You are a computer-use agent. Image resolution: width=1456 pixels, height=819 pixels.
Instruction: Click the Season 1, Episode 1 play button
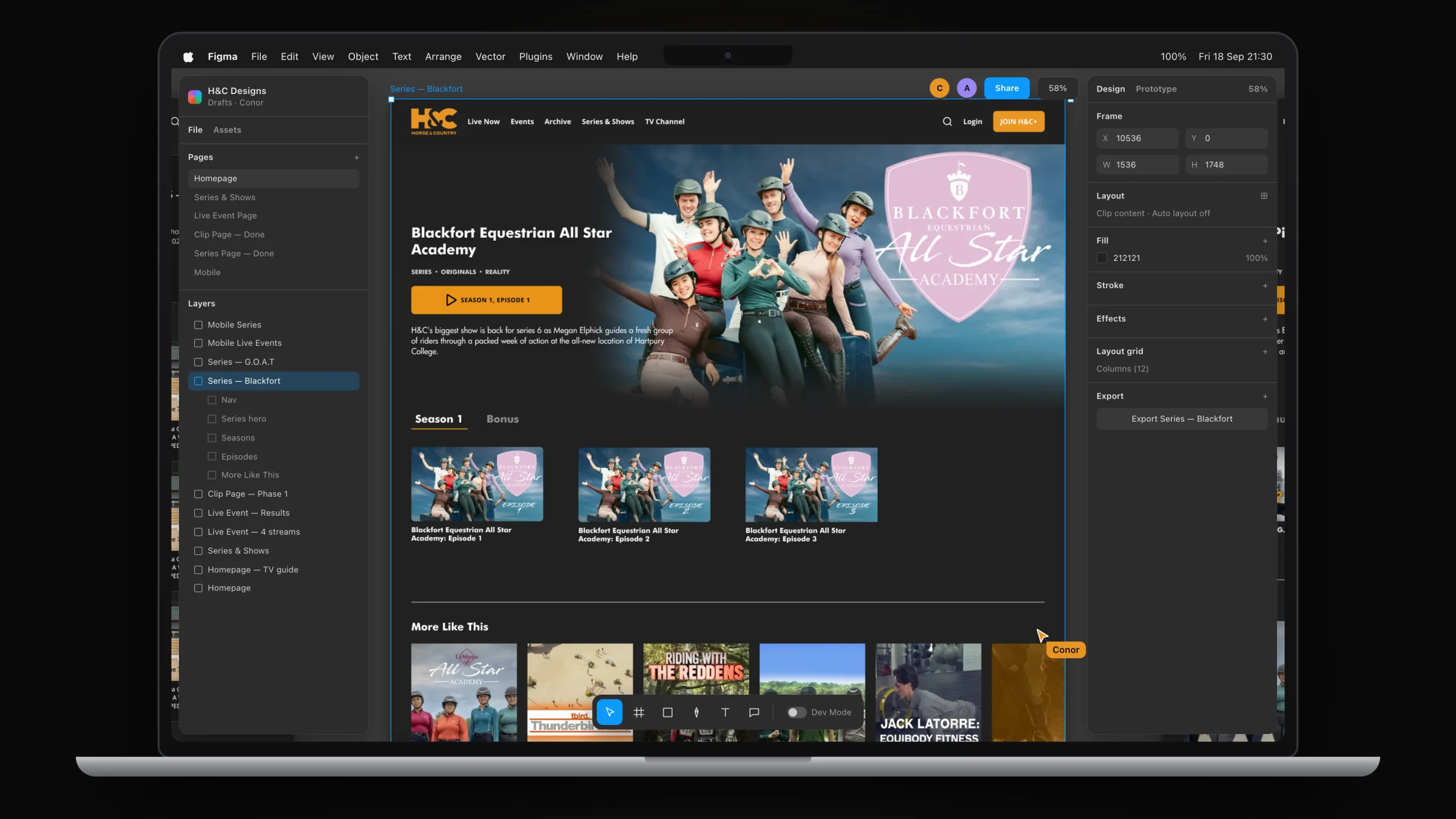(486, 300)
